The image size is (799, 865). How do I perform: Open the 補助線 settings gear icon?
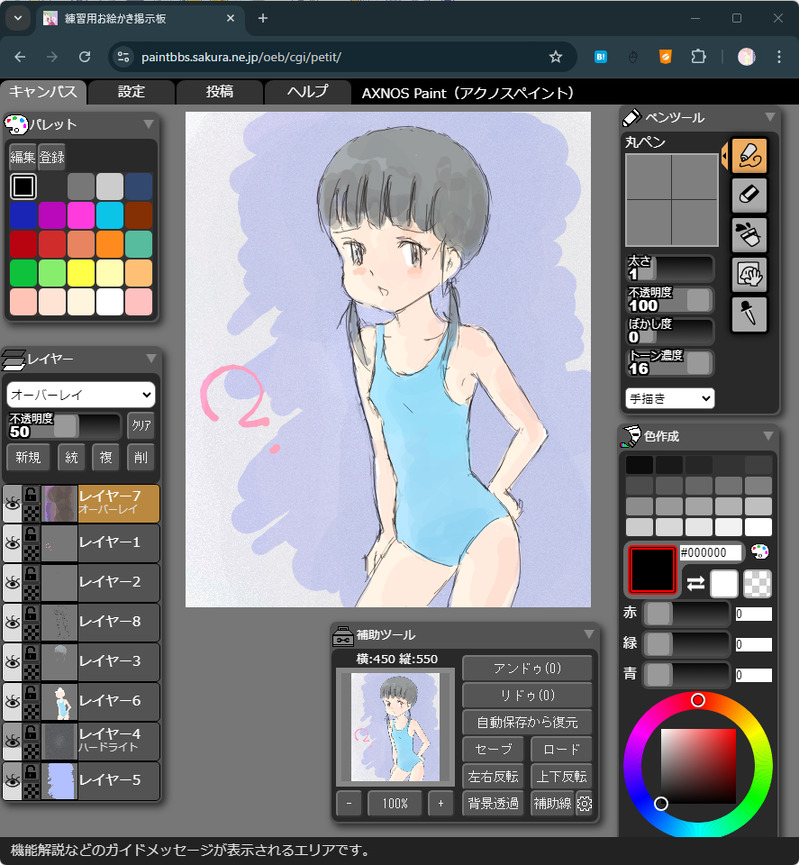click(584, 804)
